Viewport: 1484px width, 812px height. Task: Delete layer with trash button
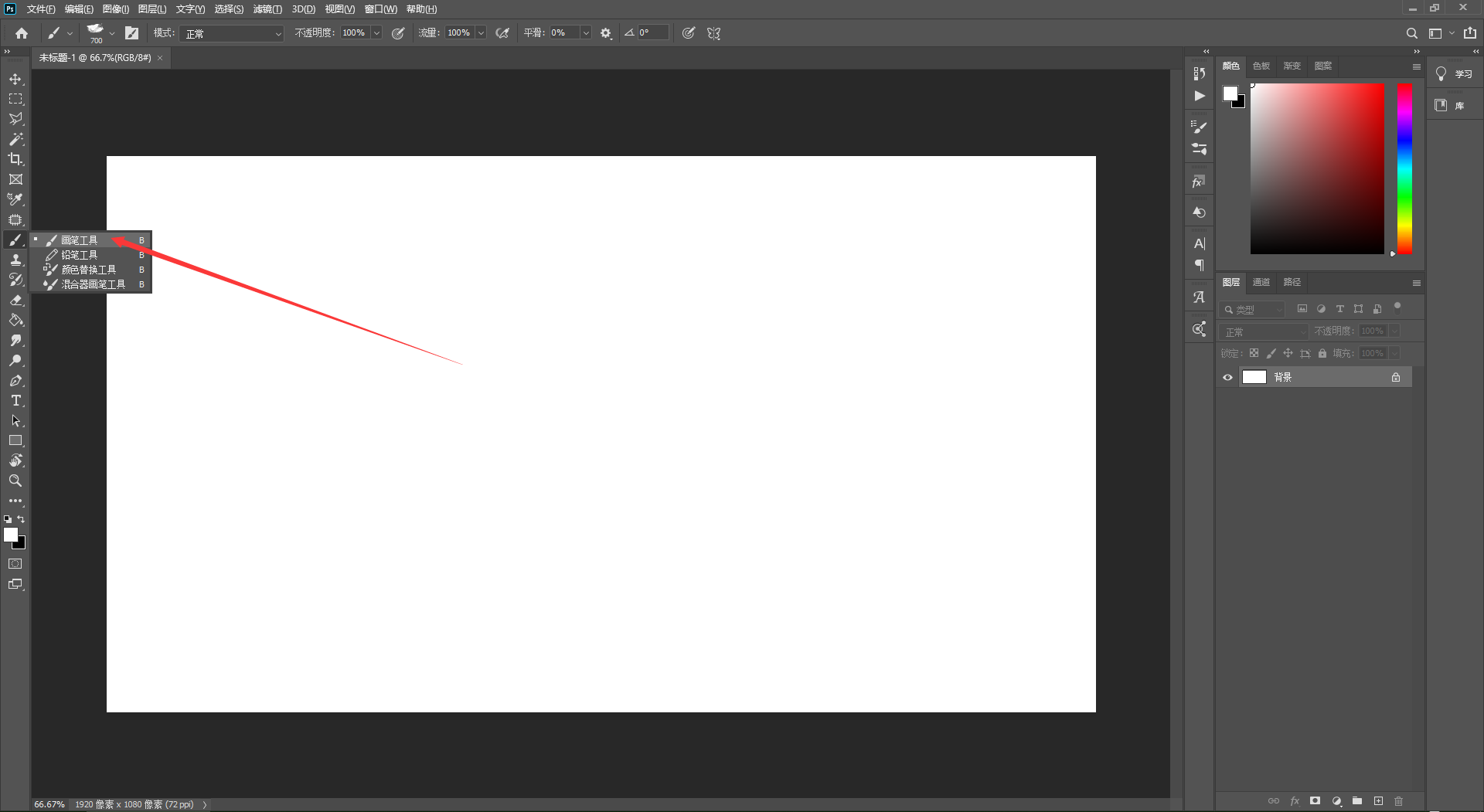[1398, 801]
